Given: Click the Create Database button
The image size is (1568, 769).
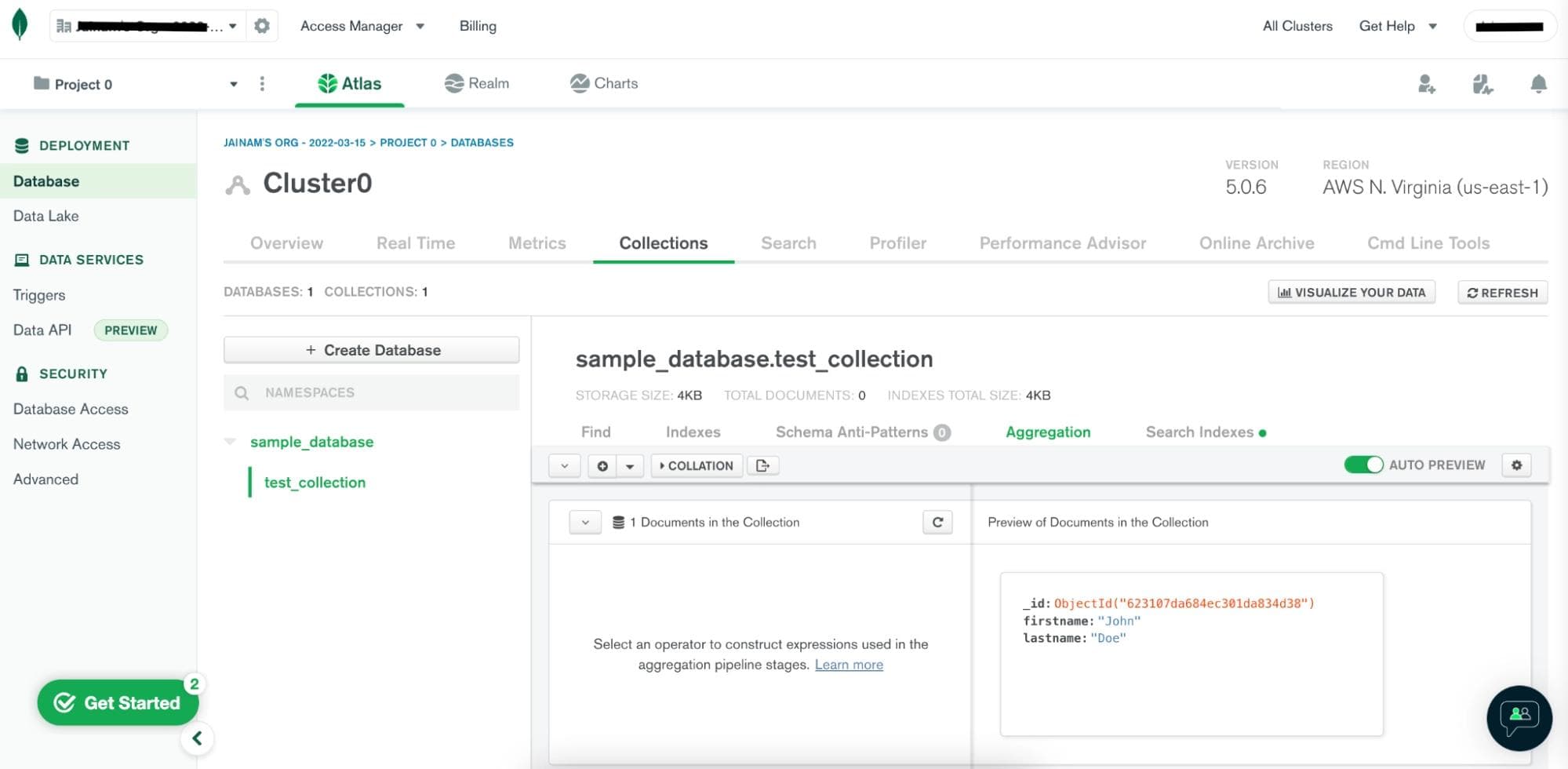Looking at the screenshot, I should click(x=371, y=350).
